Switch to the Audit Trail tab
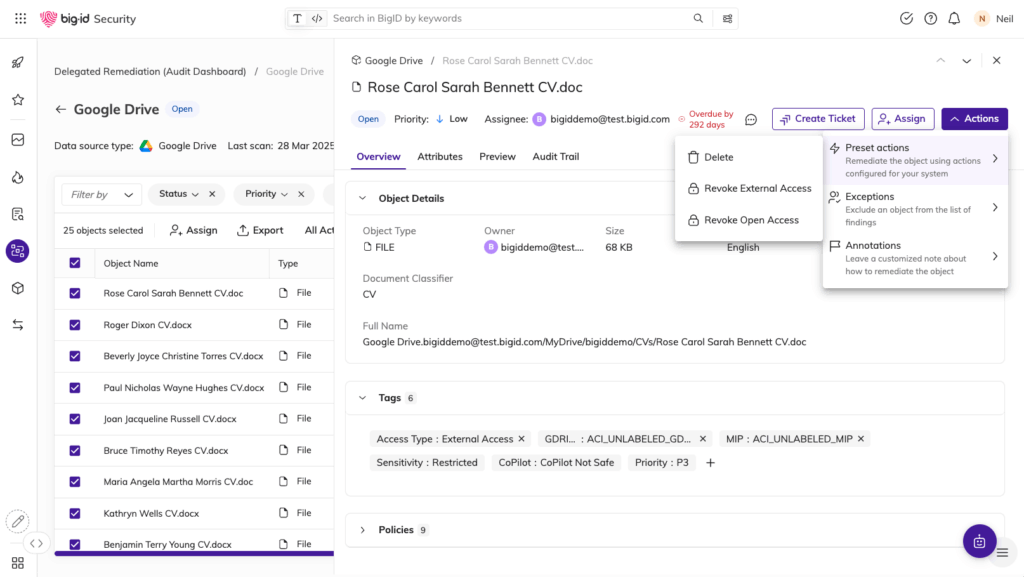 coord(556,157)
